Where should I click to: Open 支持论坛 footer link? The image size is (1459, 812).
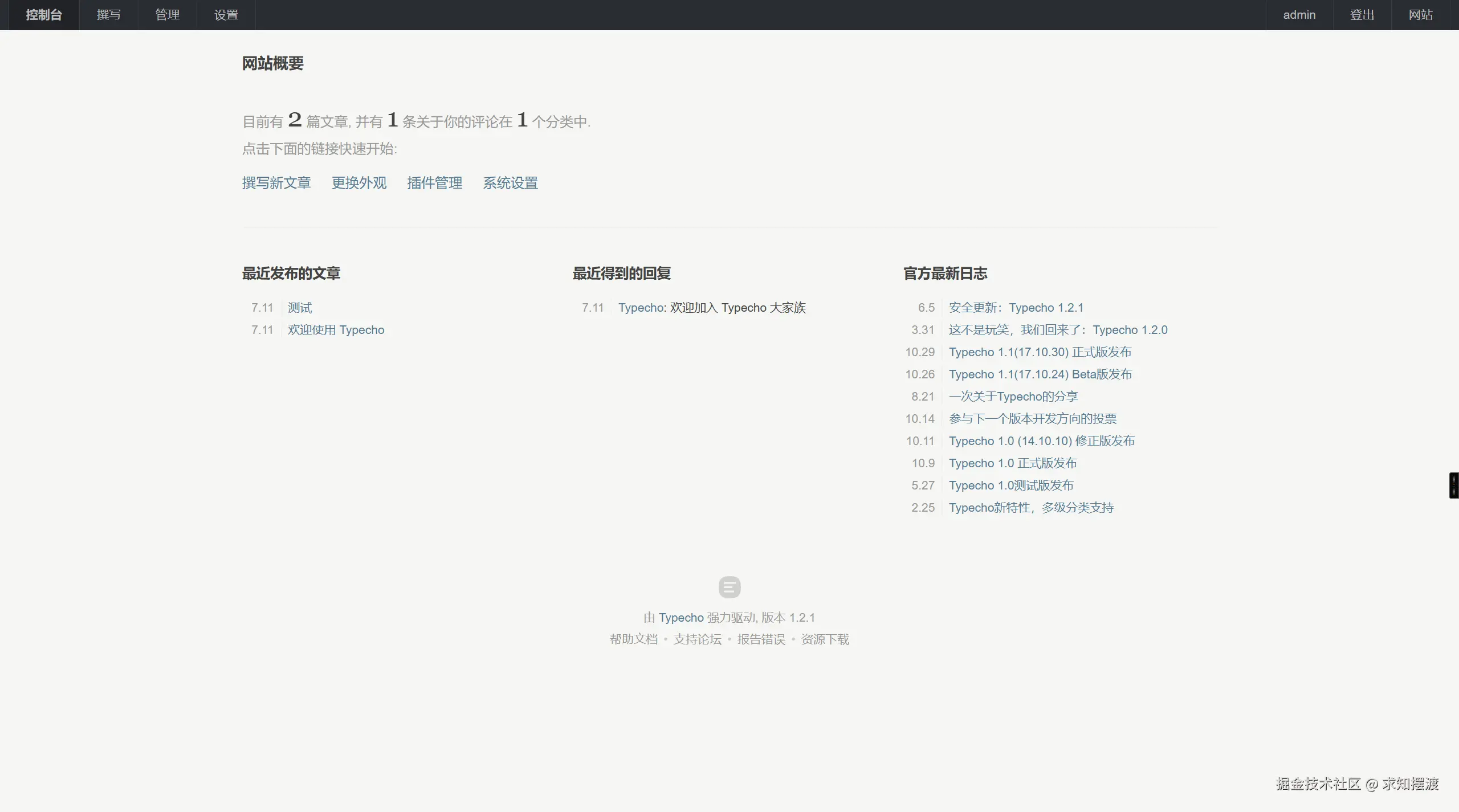pyautogui.click(x=698, y=639)
